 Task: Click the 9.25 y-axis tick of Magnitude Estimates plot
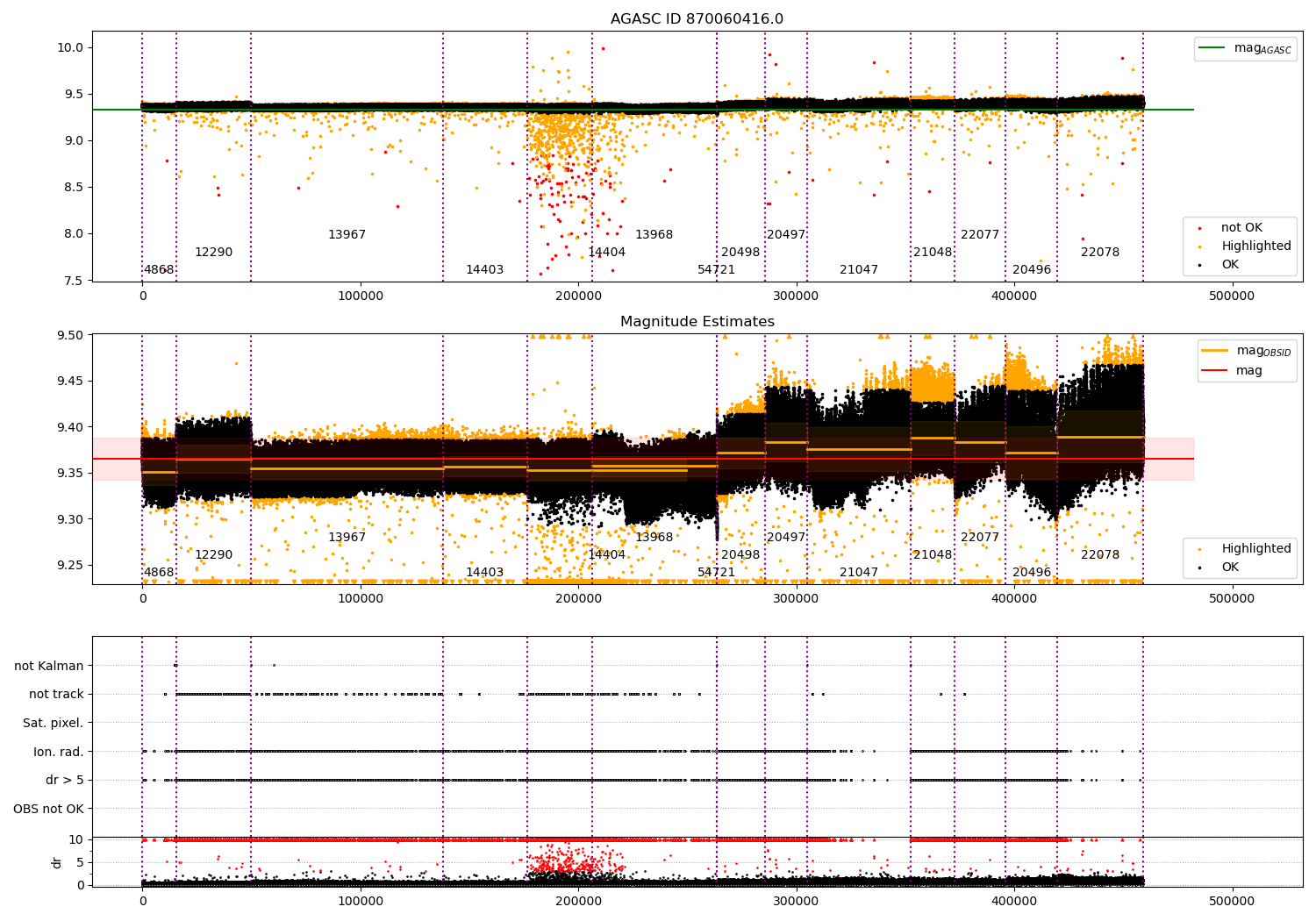(70, 566)
